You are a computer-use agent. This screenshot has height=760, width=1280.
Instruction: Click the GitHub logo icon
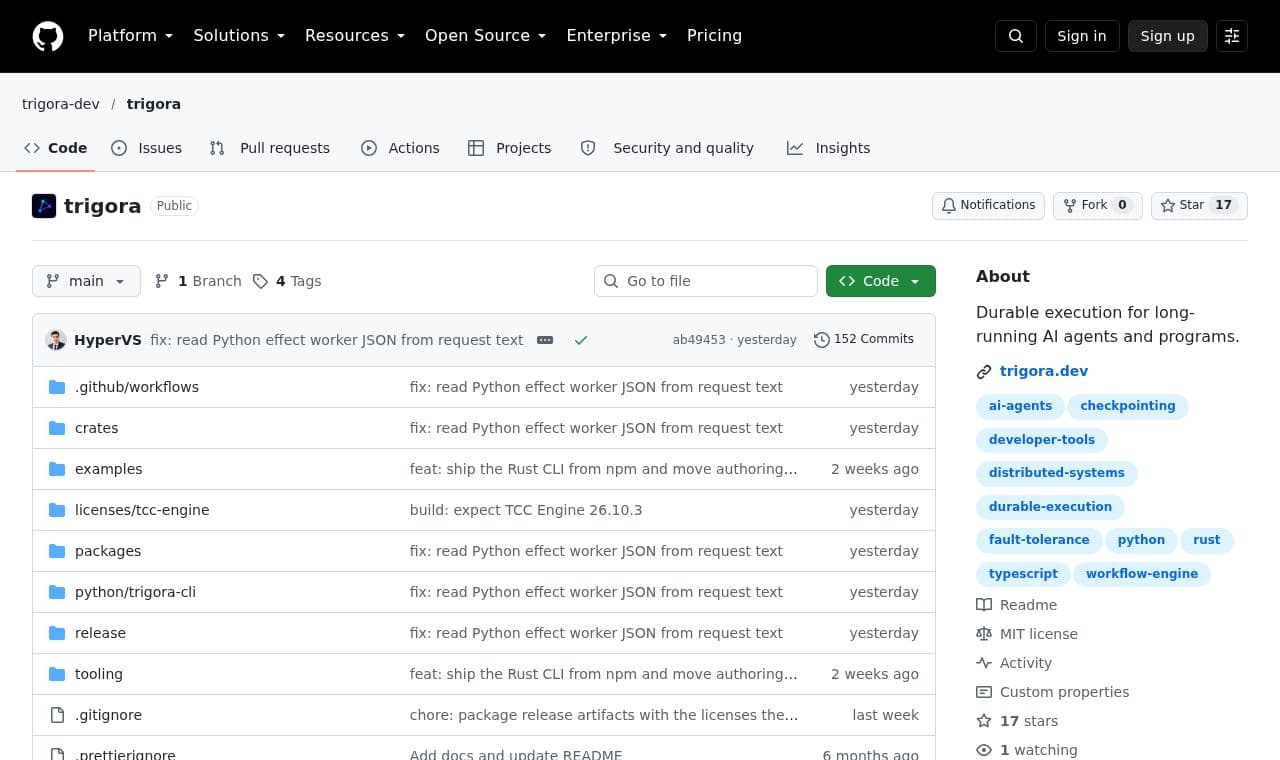[x=48, y=36]
